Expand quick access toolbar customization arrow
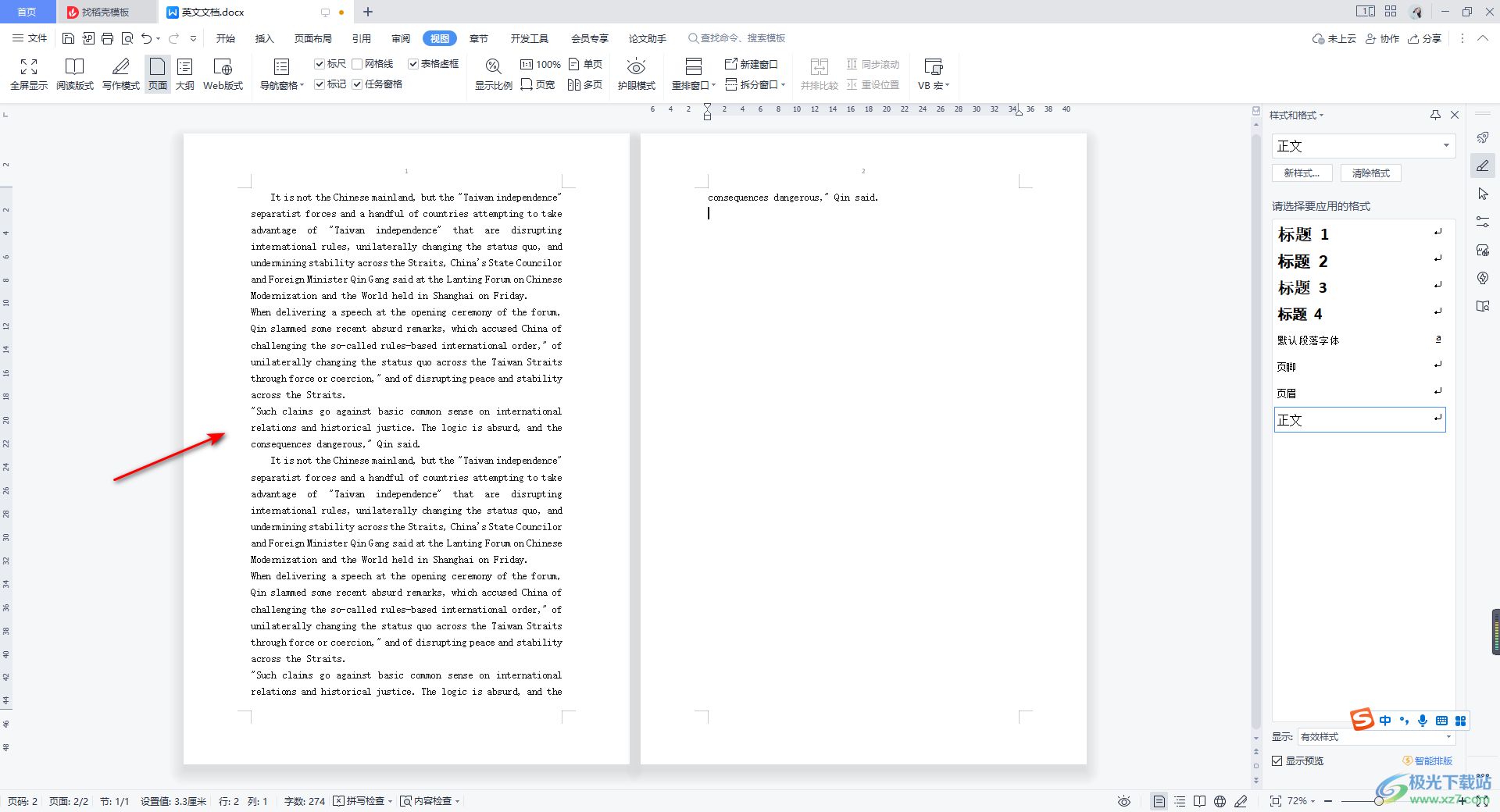This screenshot has width=1500, height=812. (193, 38)
